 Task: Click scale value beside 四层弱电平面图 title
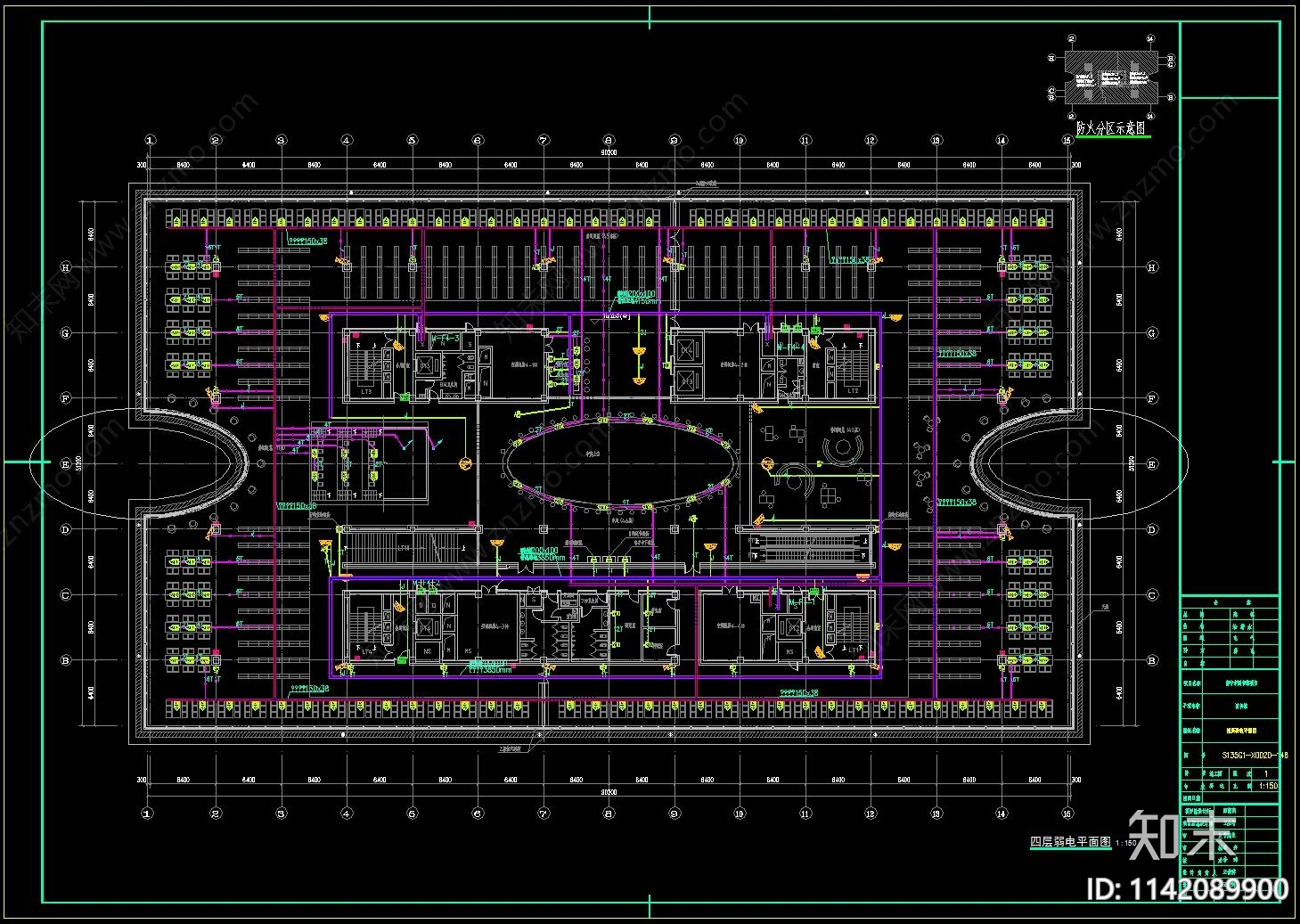click(1125, 843)
